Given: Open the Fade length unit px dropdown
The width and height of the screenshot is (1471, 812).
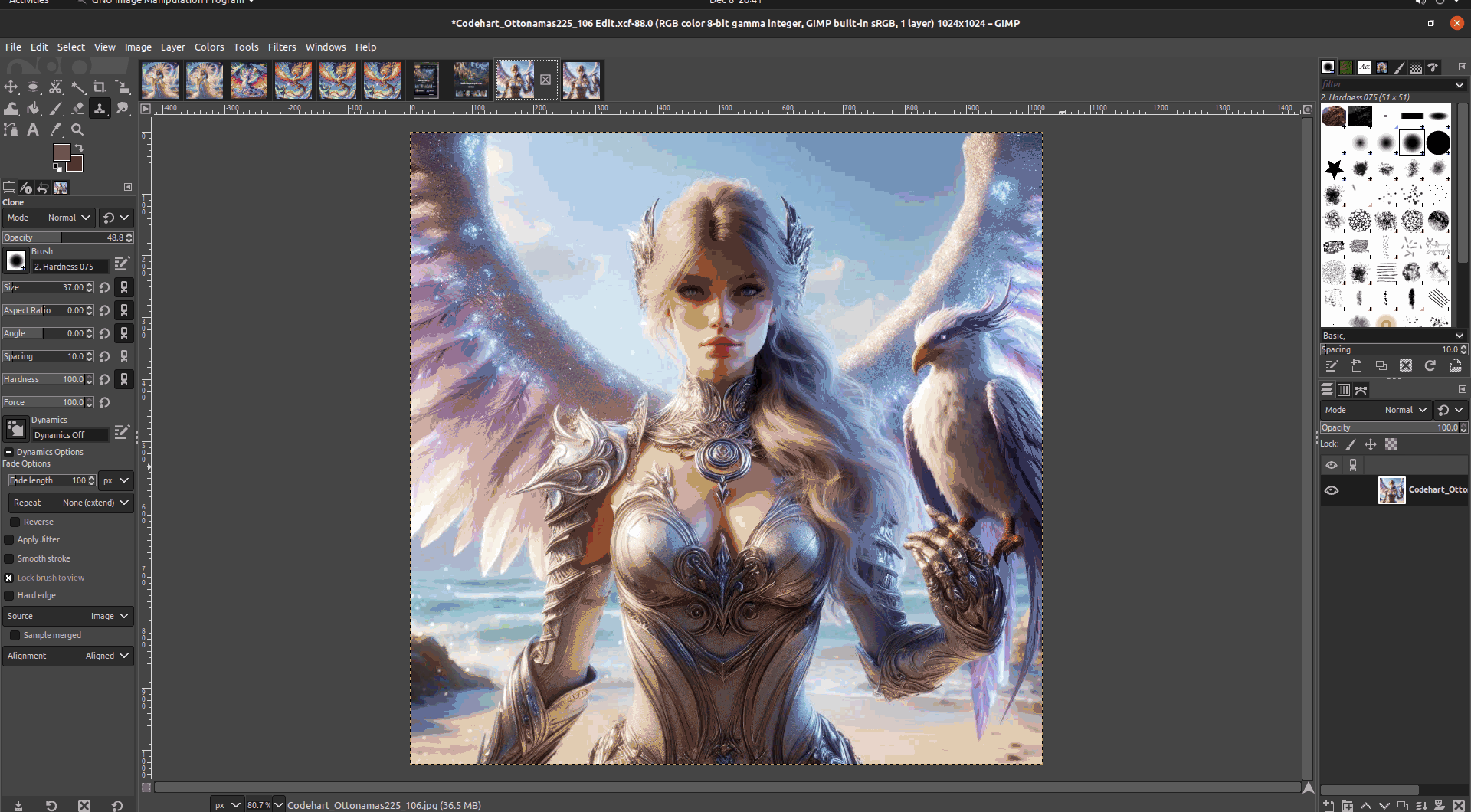Looking at the screenshot, I should 116,481.
